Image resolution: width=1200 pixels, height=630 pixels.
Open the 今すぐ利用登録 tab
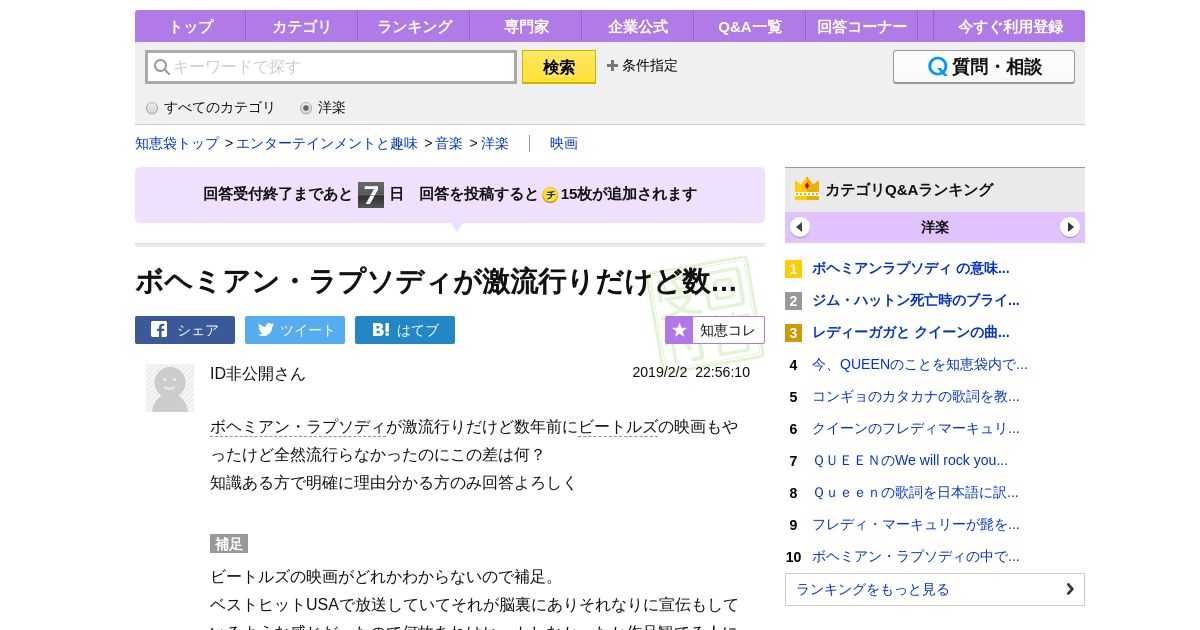point(1010,27)
